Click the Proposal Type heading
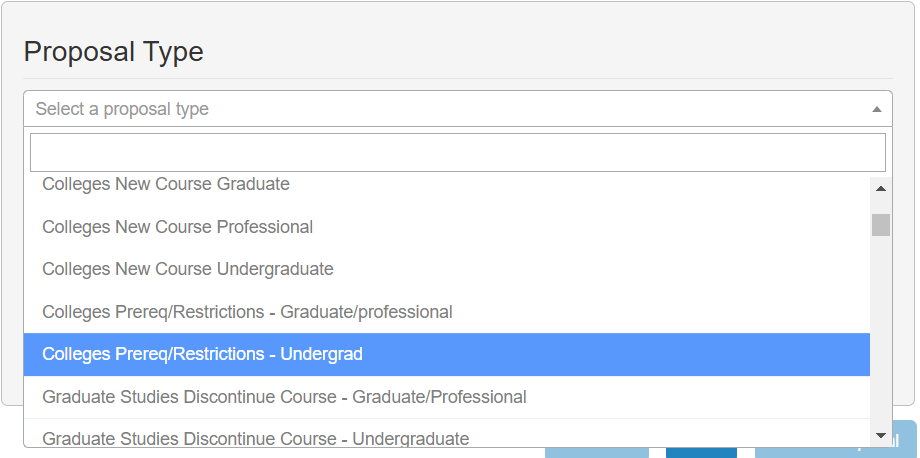This screenshot has height=458, width=920. pos(113,52)
